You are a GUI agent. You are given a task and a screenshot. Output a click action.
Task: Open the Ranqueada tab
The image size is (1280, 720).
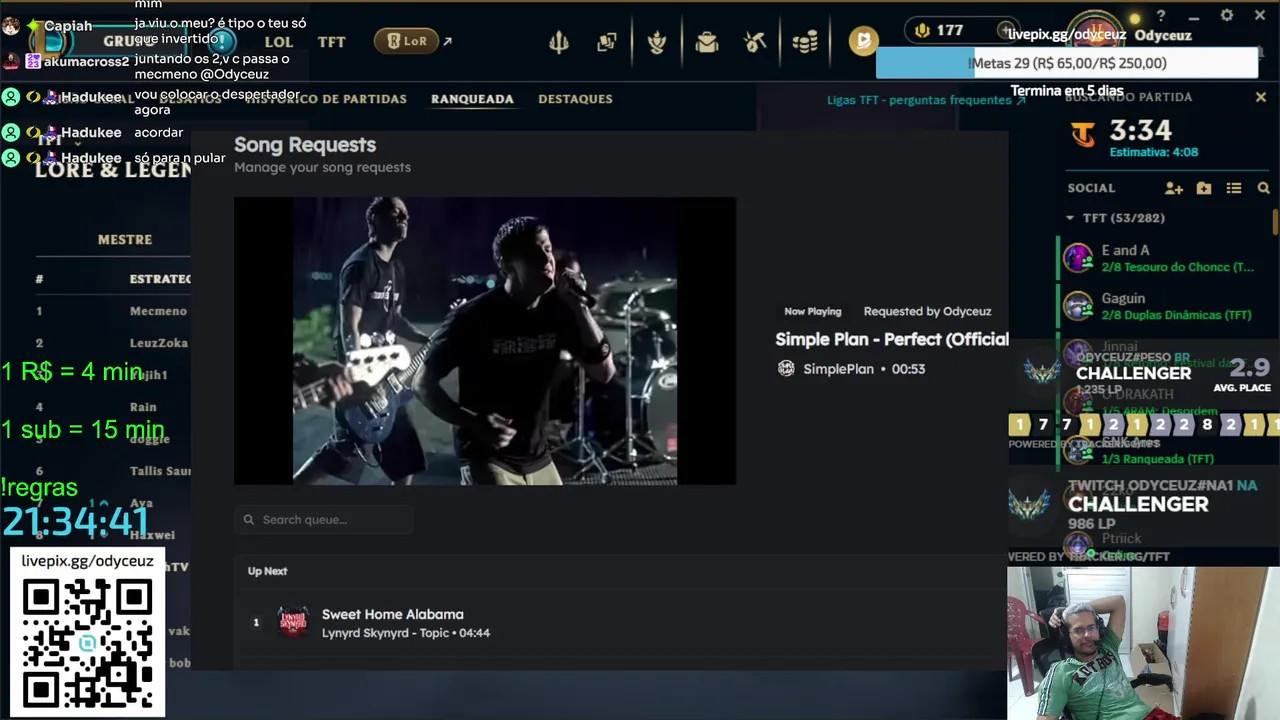(472, 99)
